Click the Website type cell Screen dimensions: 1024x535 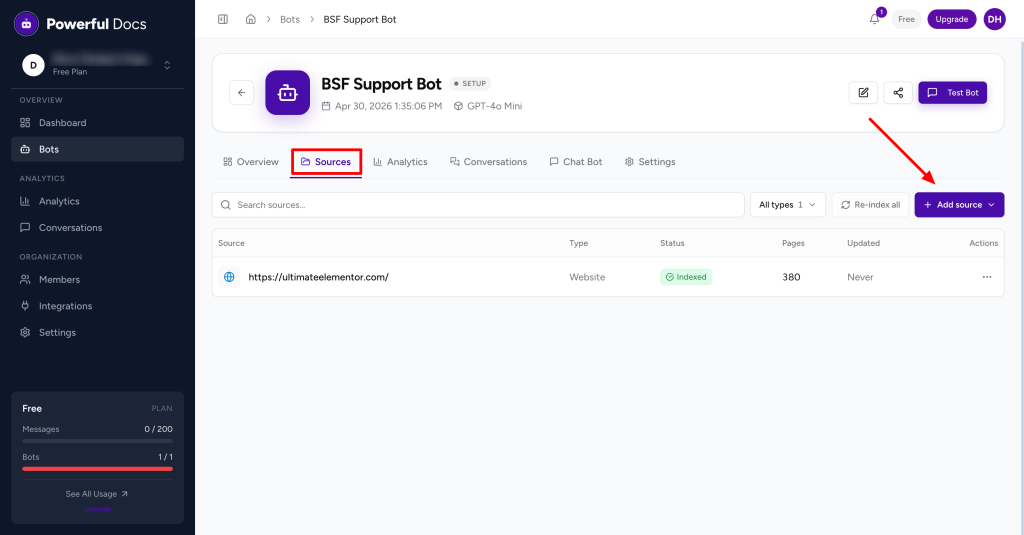click(x=587, y=277)
